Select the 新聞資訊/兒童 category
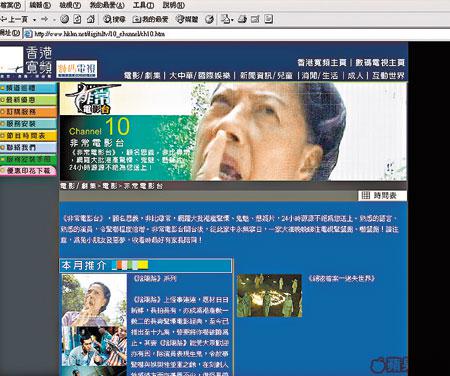Viewport: 450px width, 376px height. (266, 76)
